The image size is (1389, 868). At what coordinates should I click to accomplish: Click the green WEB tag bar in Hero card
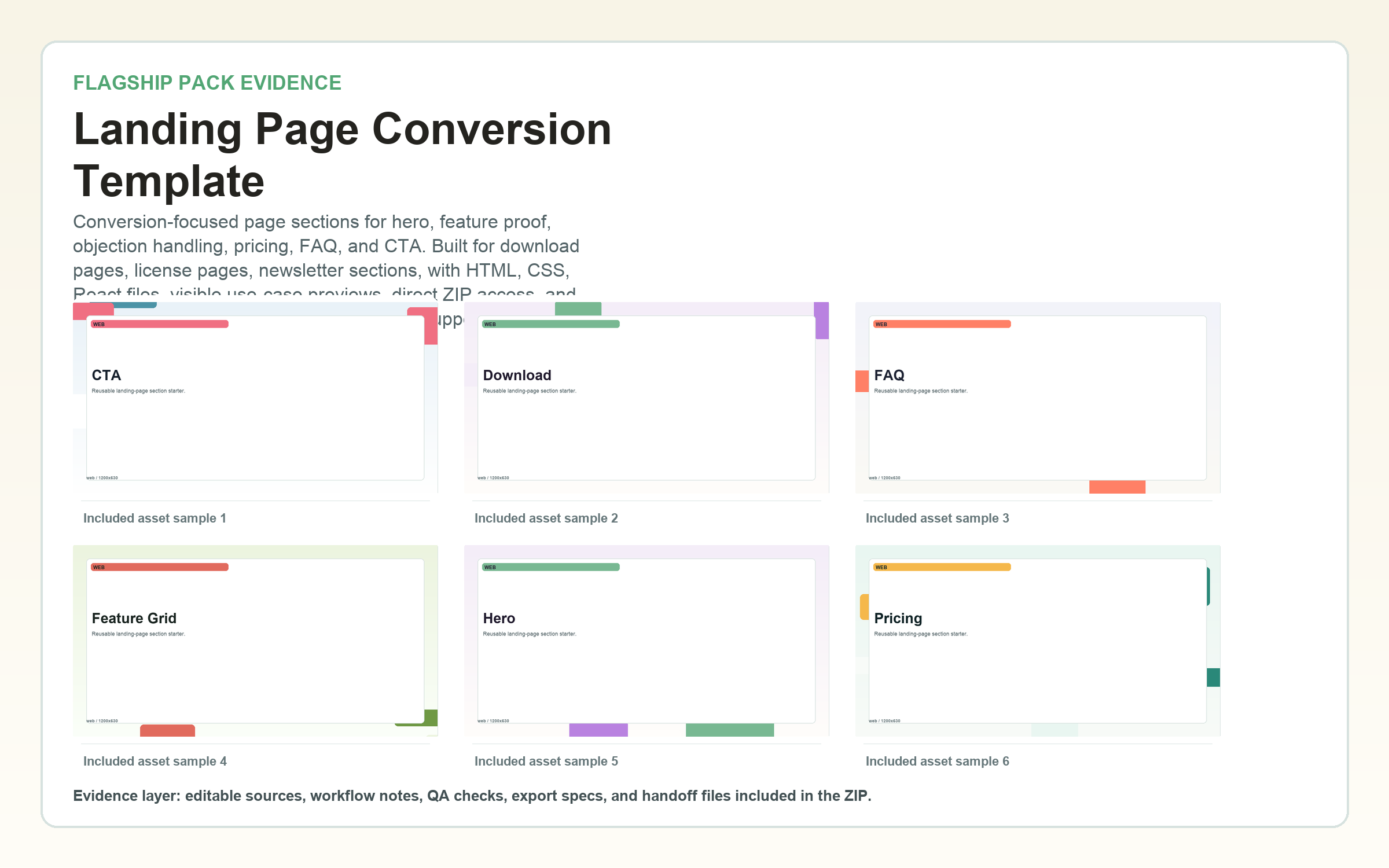coord(551,567)
